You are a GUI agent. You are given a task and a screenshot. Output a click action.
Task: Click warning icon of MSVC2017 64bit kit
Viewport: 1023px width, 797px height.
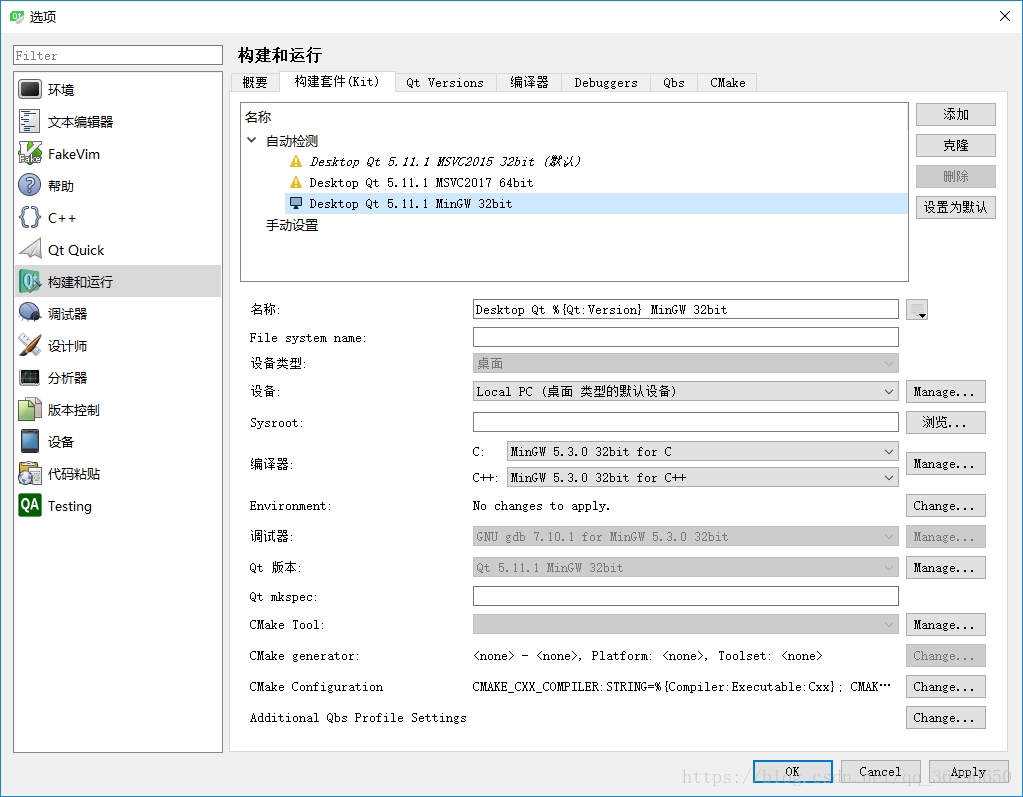[296, 182]
